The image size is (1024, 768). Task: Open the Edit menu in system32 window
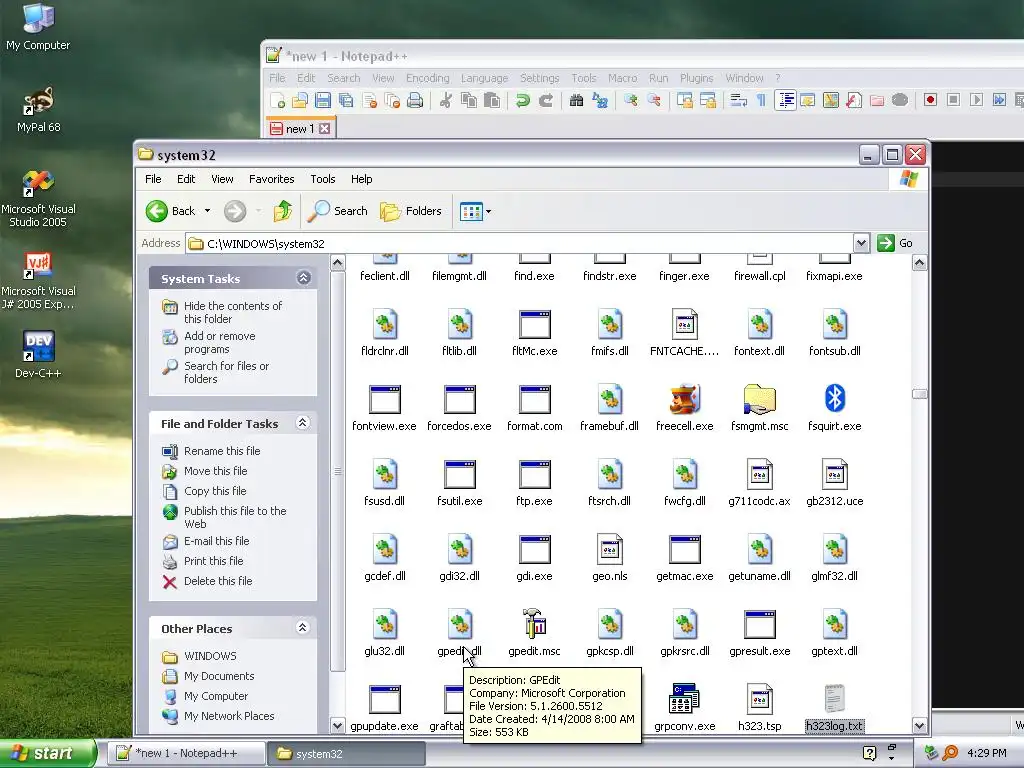click(x=186, y=179)
